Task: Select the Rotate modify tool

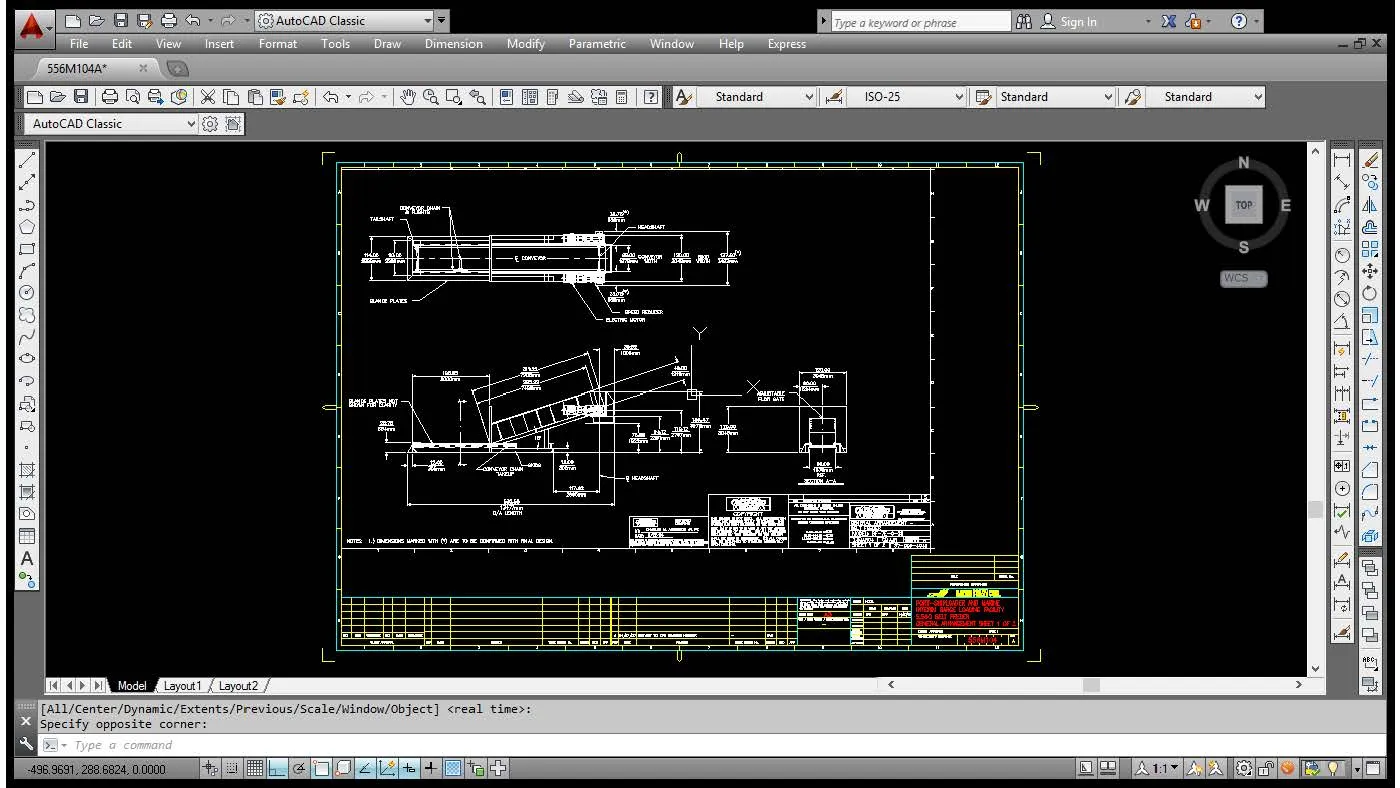Action: tap(1370, 292)
